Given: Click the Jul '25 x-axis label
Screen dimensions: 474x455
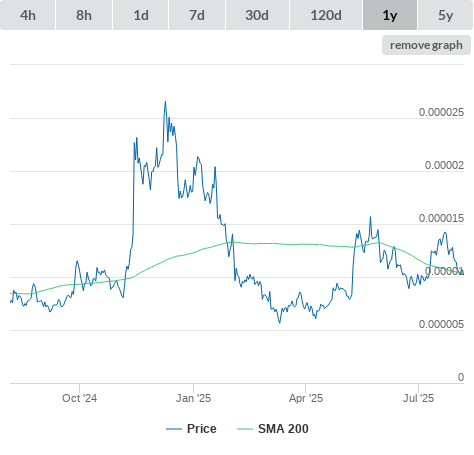Looking at the screenshot, I should (x=418, y=398).
